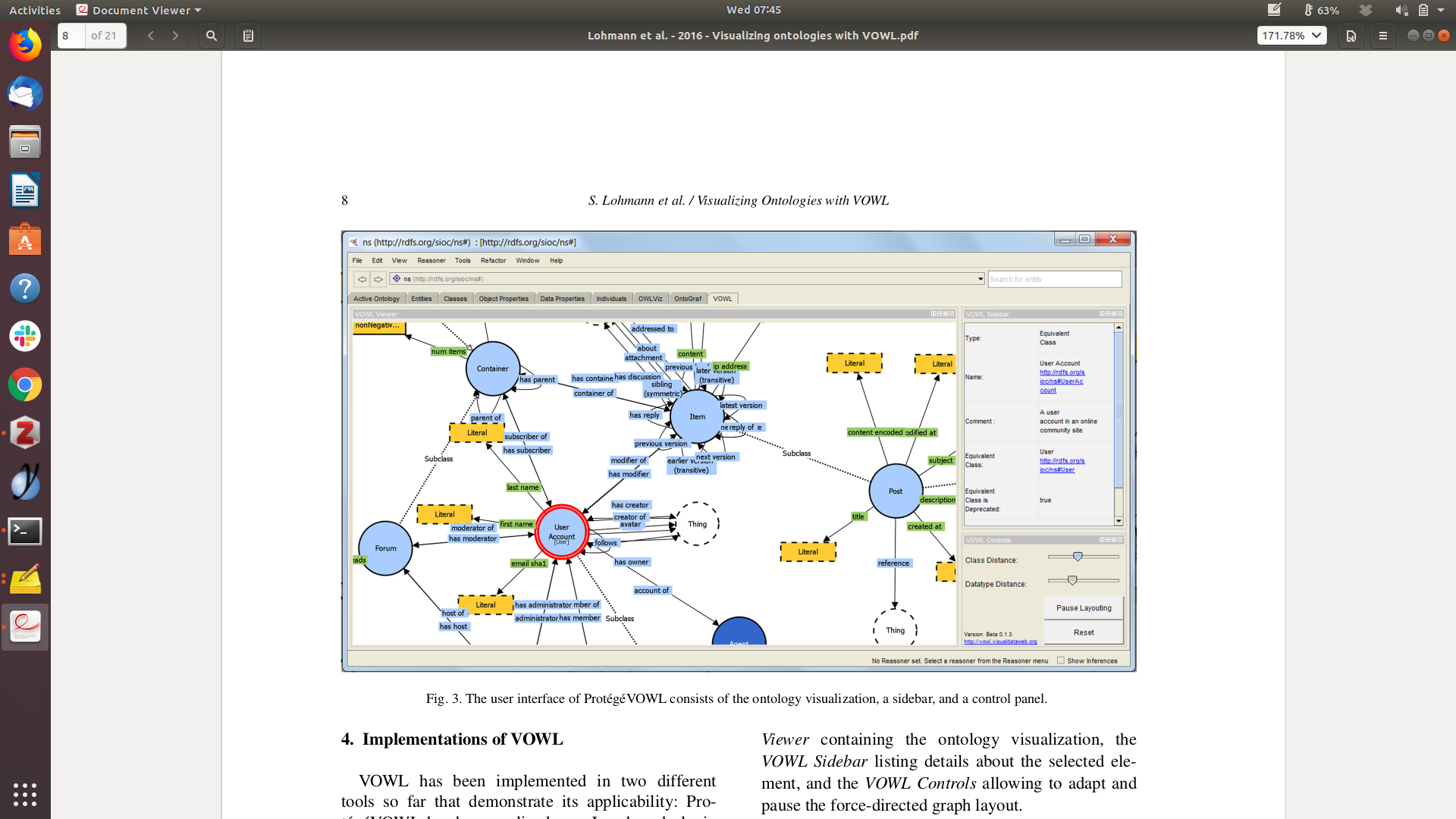Viewport: 1456px width, 819px height.
Task: Click the Reset button in VOWL Controls
Action: click(1083, 632)
